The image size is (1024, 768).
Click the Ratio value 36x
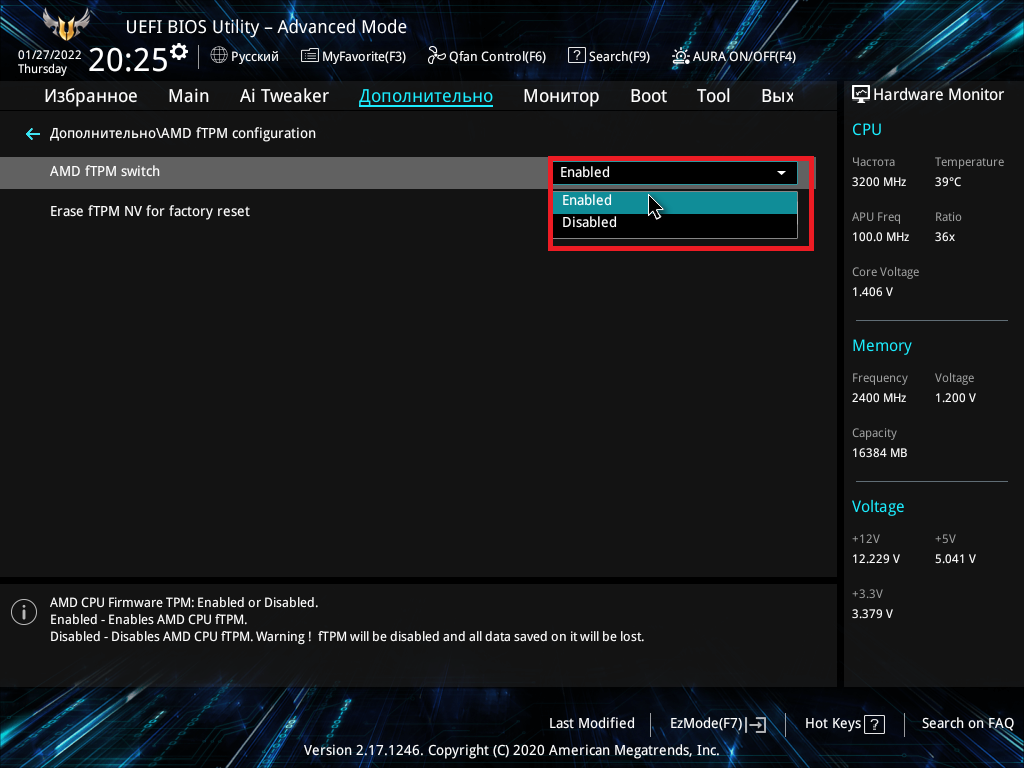(944, 237)
